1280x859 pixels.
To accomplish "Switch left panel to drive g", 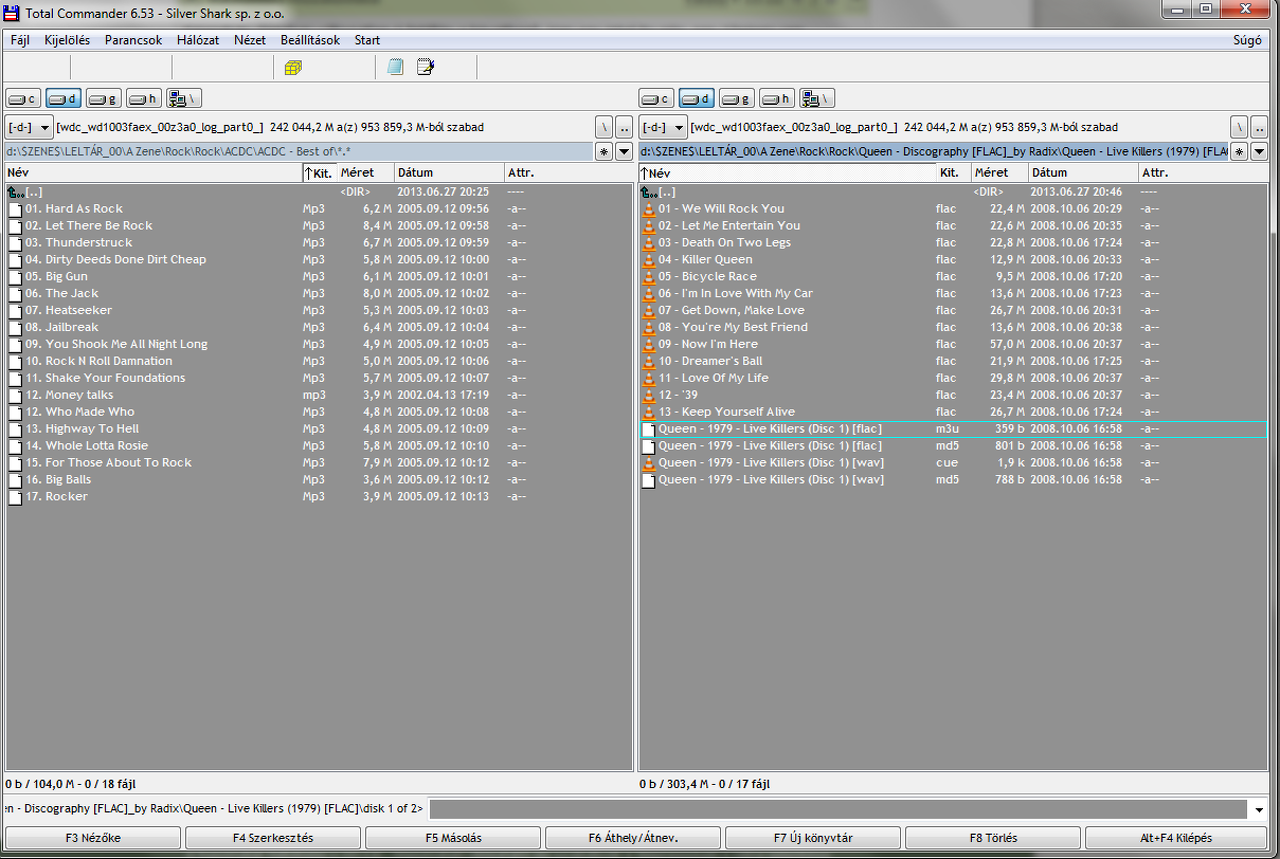I will tap(103, 98).
